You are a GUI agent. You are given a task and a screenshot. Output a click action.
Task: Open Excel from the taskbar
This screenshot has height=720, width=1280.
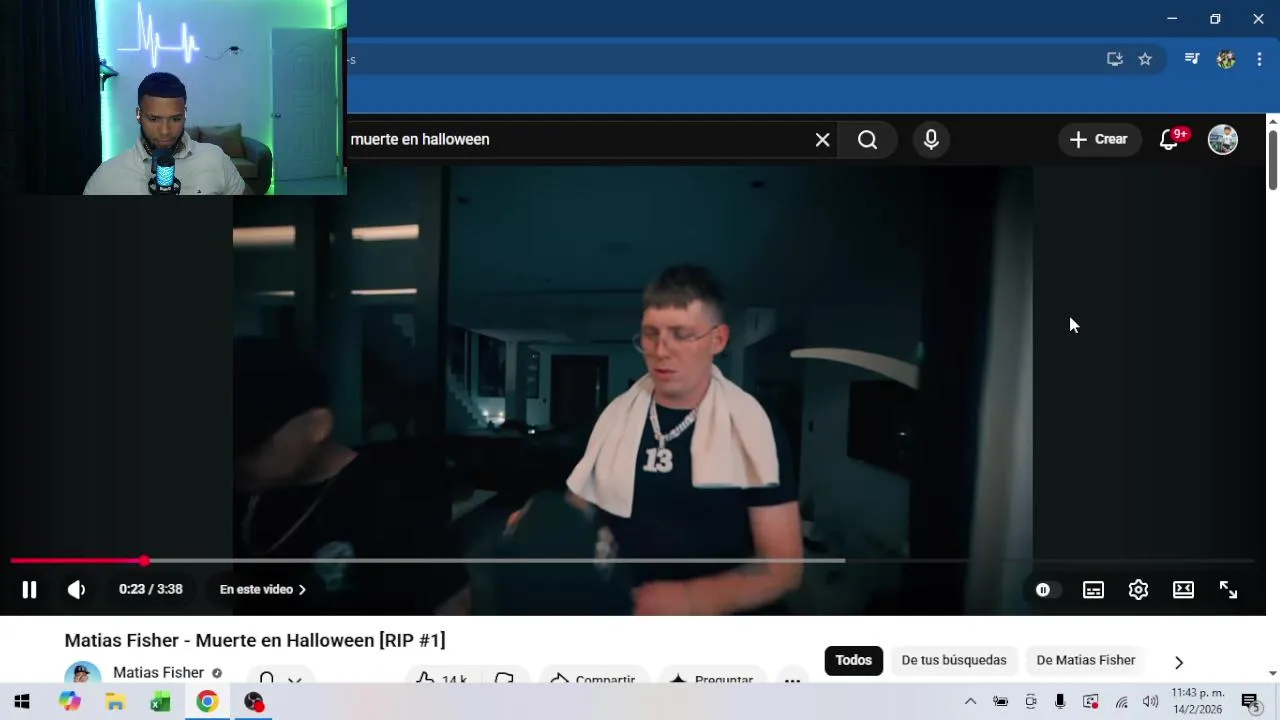[x=161, y=702]
